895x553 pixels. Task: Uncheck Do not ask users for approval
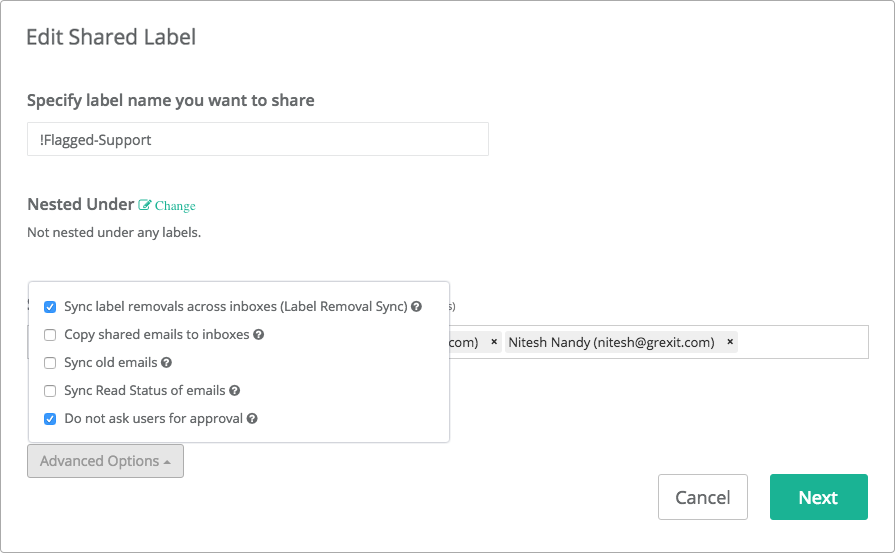point(50,419)
